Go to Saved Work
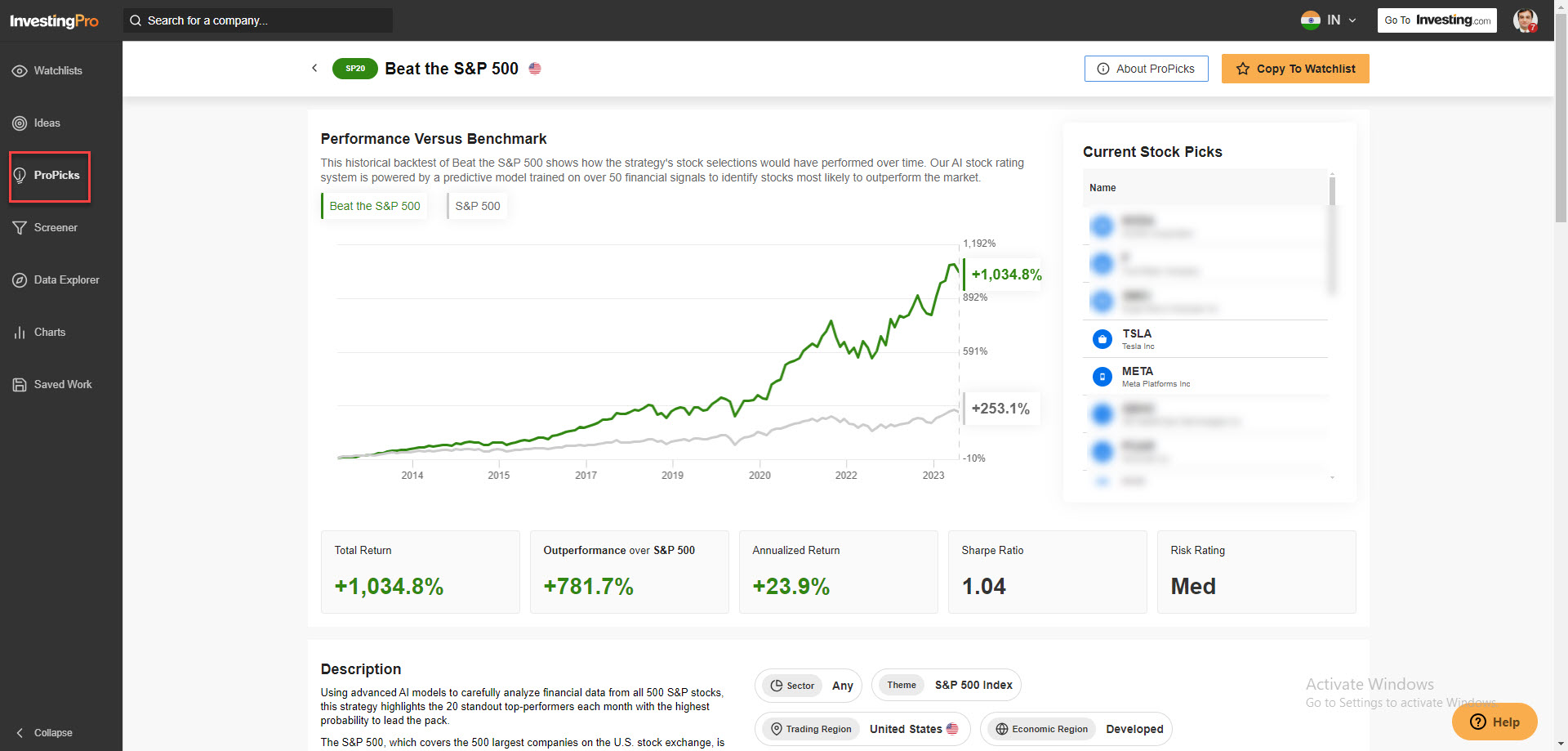This screenshot has width=1568, height=751. point(61,385)
